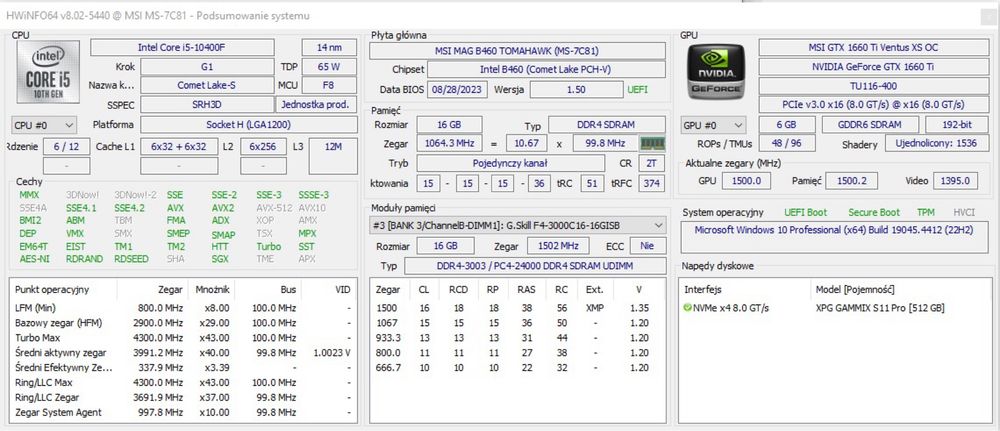
Task: Click the GDDR6 SDRAM field
Action: point(870,125)
